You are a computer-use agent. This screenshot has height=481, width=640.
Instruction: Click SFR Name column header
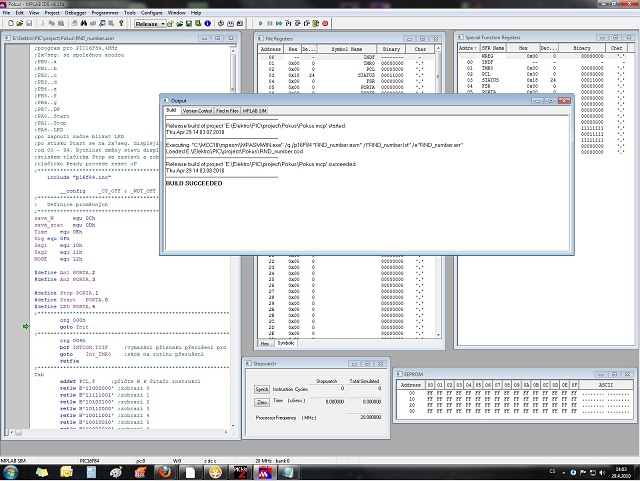pyautogui.click(x=492, y=48)
